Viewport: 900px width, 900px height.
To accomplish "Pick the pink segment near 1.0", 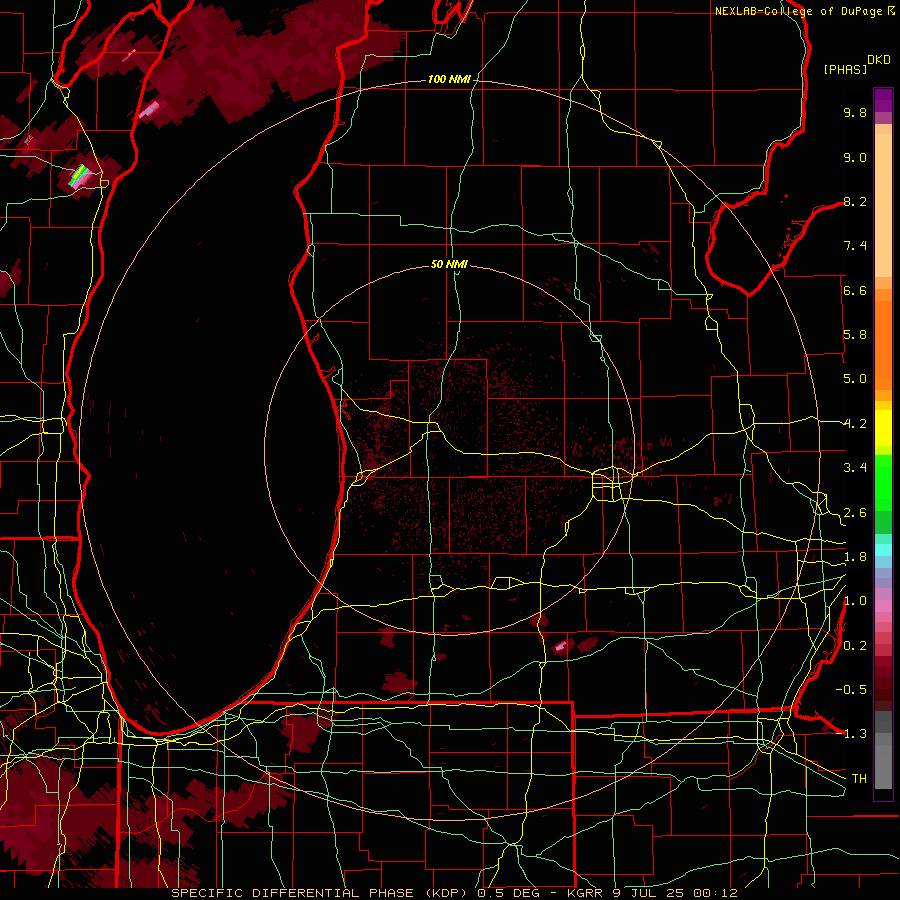I will pyautogui.click(x=883, y=605).
